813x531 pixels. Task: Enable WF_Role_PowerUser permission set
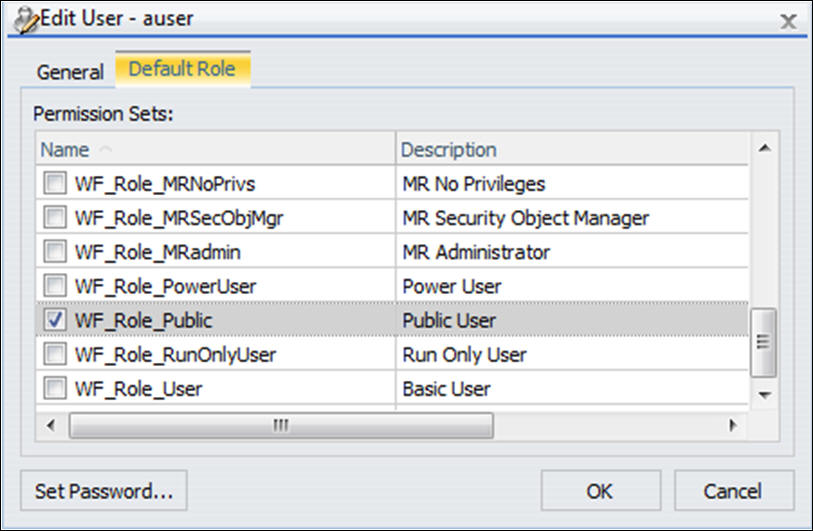(x=55, y=286)
